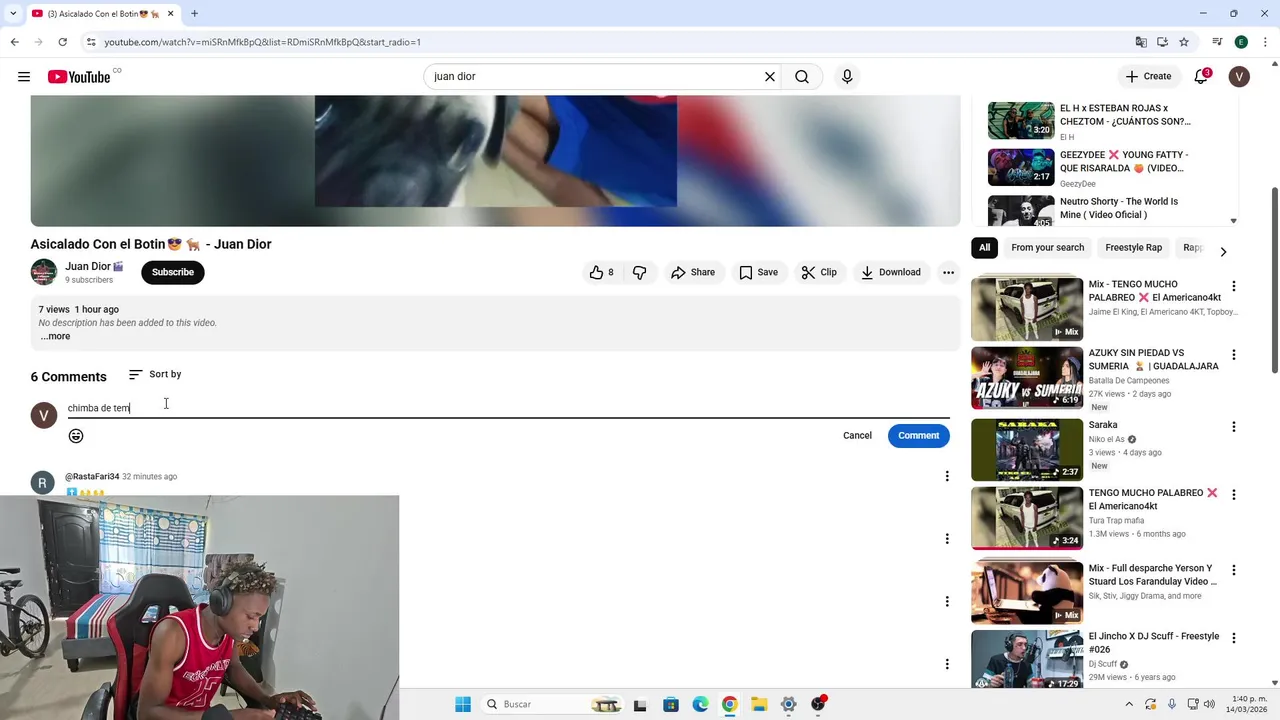This screenshot has height=720, width=1280.
Task: Reload the page in Chrome
Action: (x=62, y=42)
